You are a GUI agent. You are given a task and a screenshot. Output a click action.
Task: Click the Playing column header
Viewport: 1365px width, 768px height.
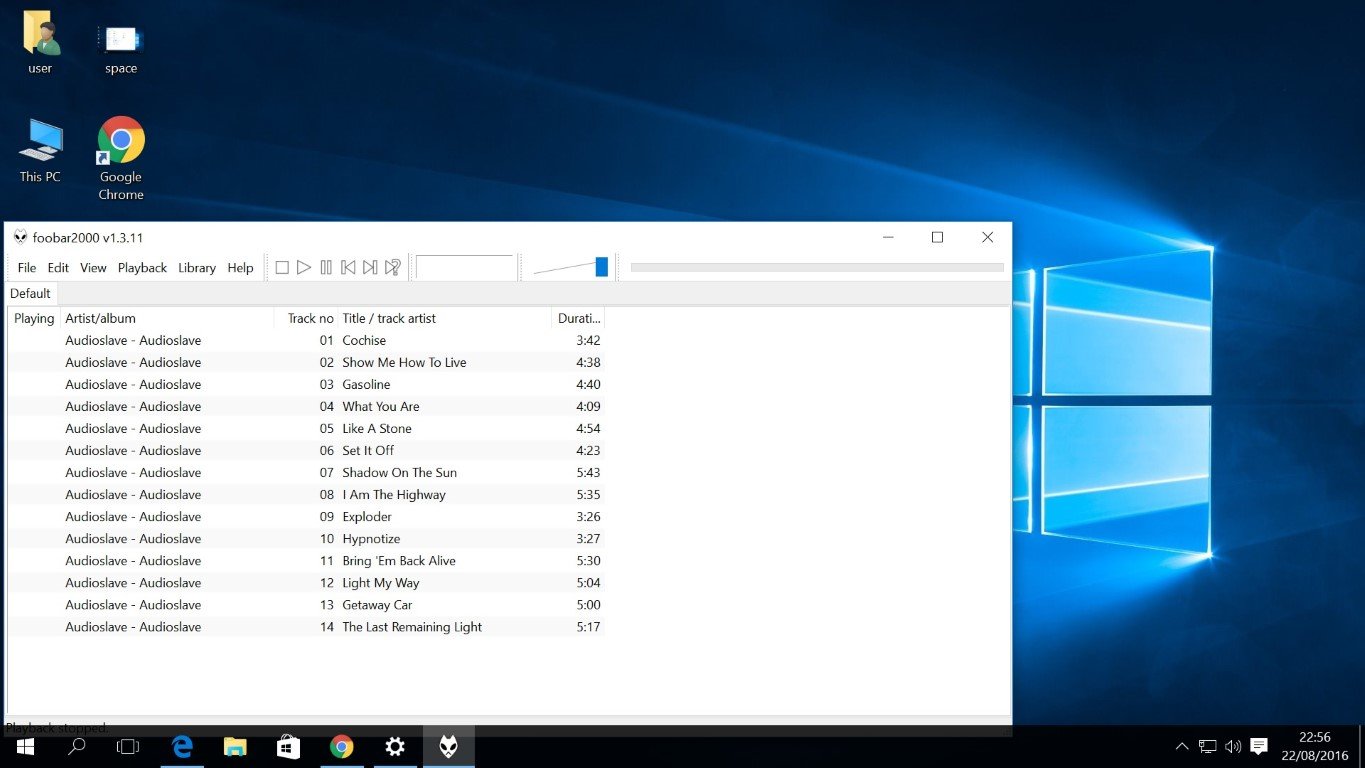point(34,318)
